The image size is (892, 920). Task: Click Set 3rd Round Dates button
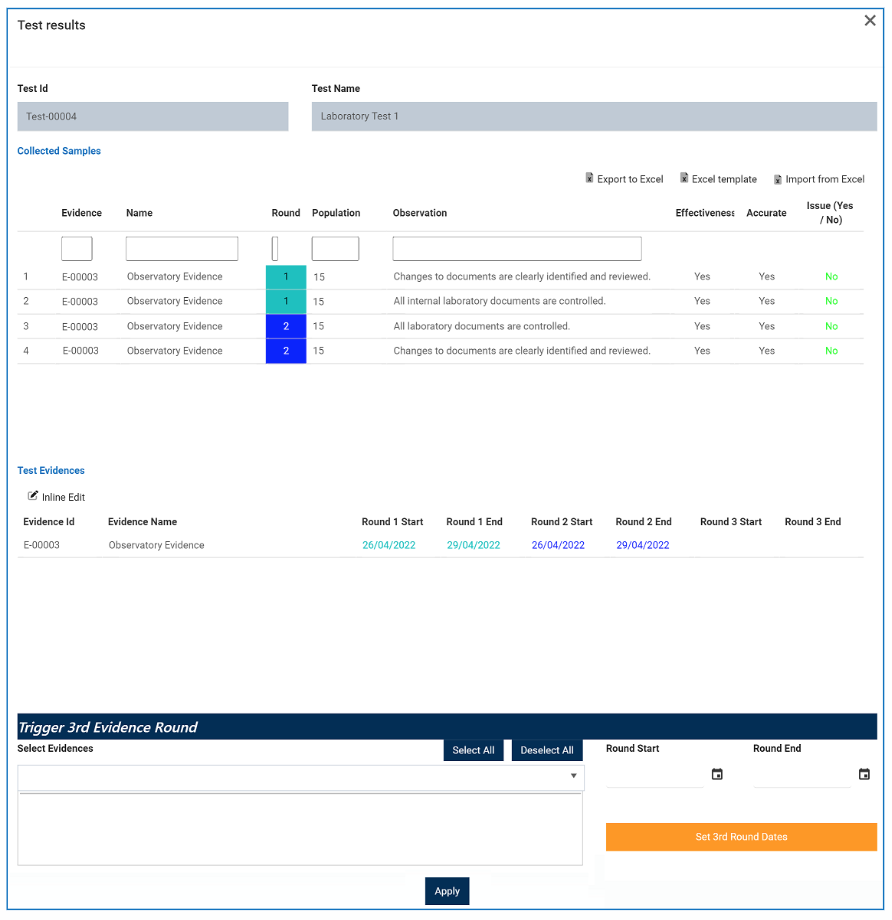point(741,837)
